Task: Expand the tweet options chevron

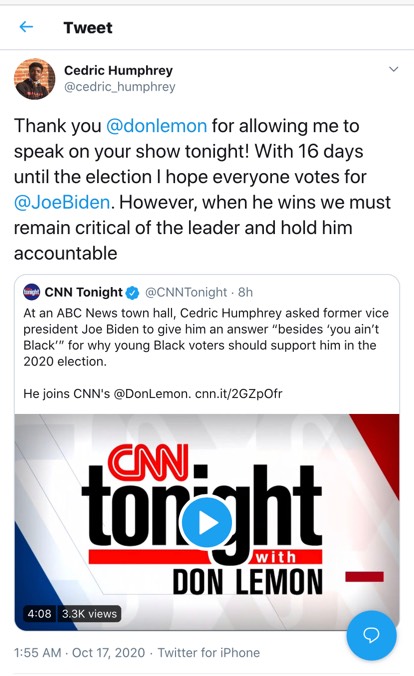Action: pos(393,69)
